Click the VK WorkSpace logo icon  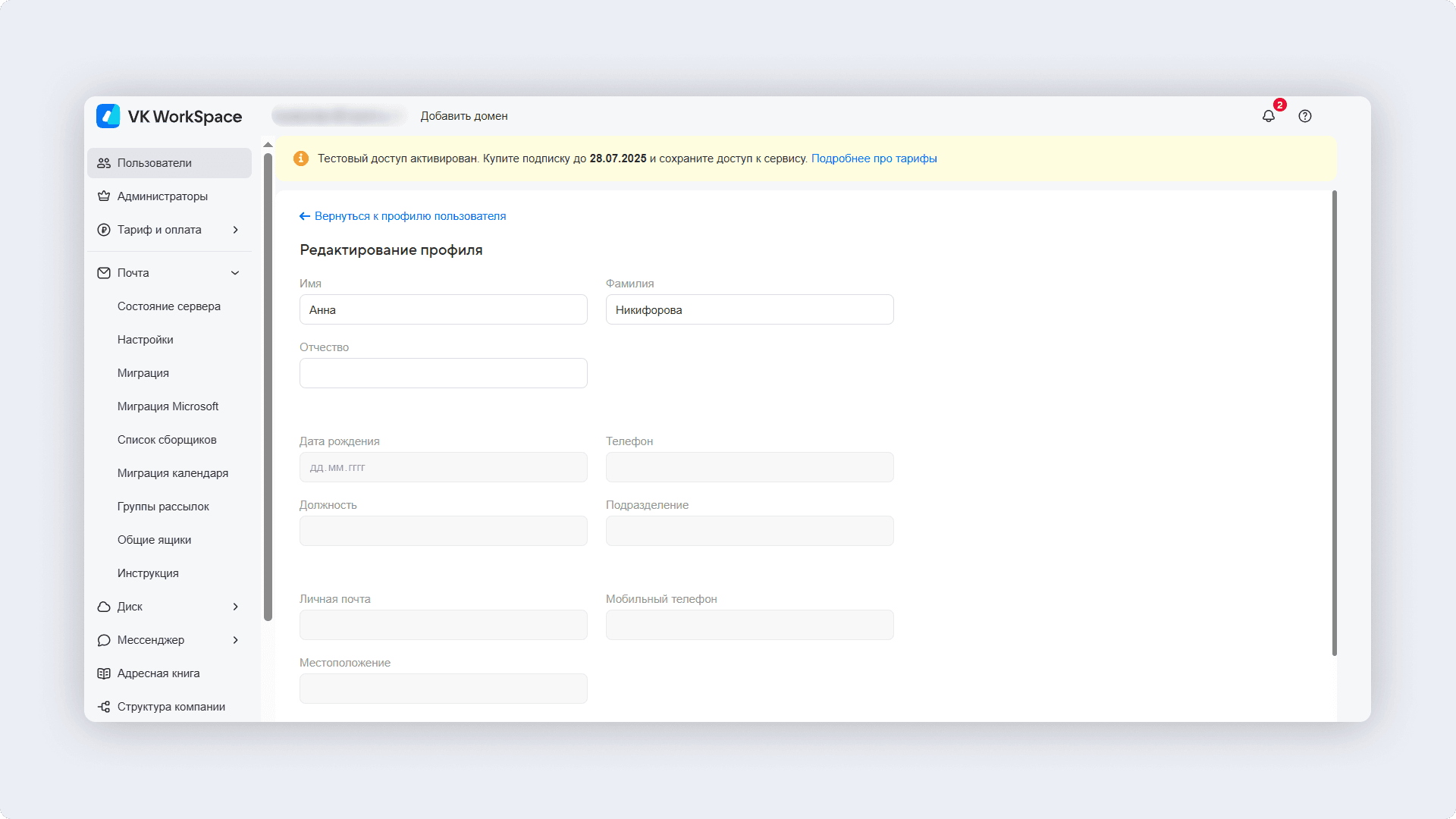pos(108,116)
